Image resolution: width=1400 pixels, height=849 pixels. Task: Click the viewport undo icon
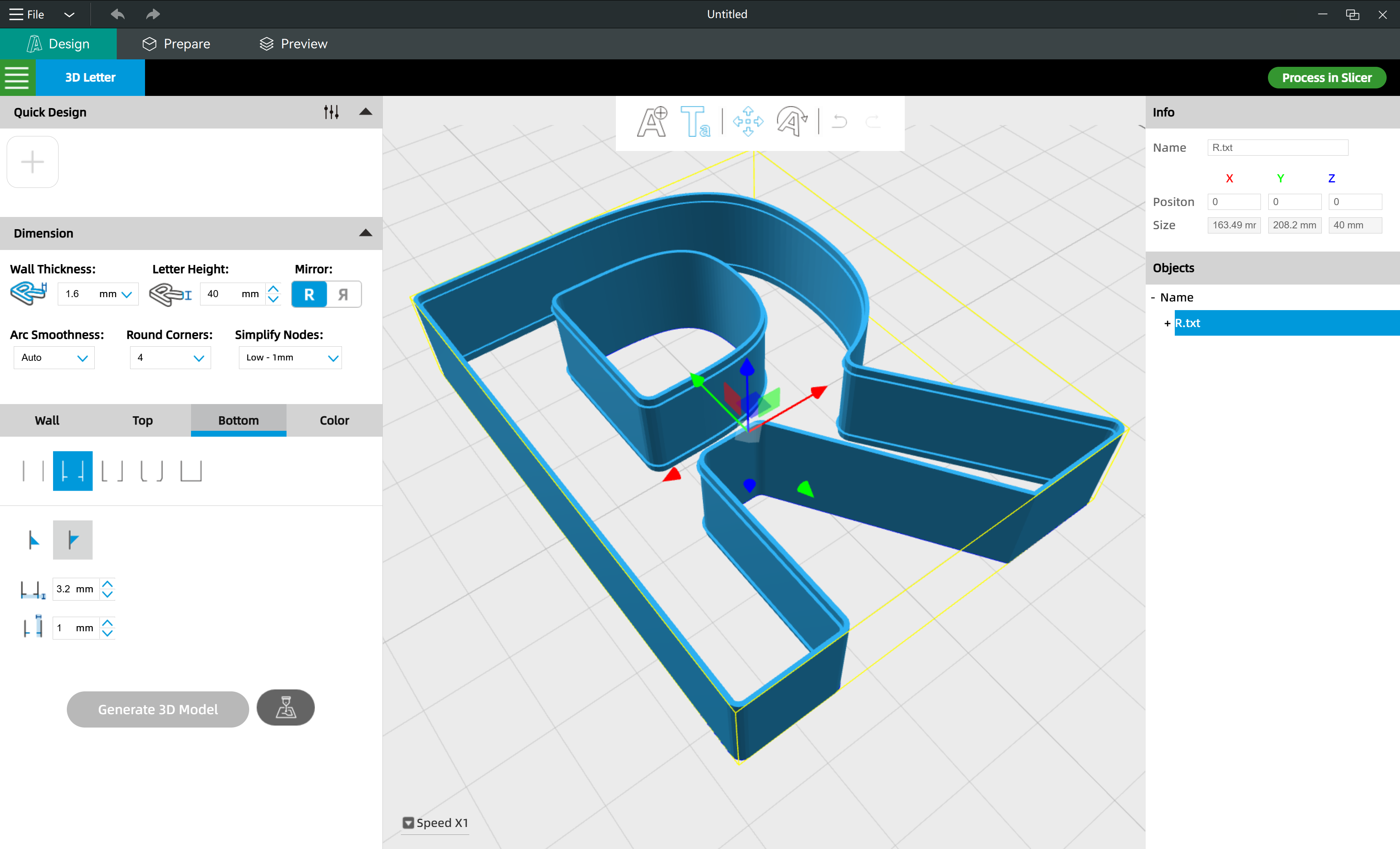click(839, 121)
